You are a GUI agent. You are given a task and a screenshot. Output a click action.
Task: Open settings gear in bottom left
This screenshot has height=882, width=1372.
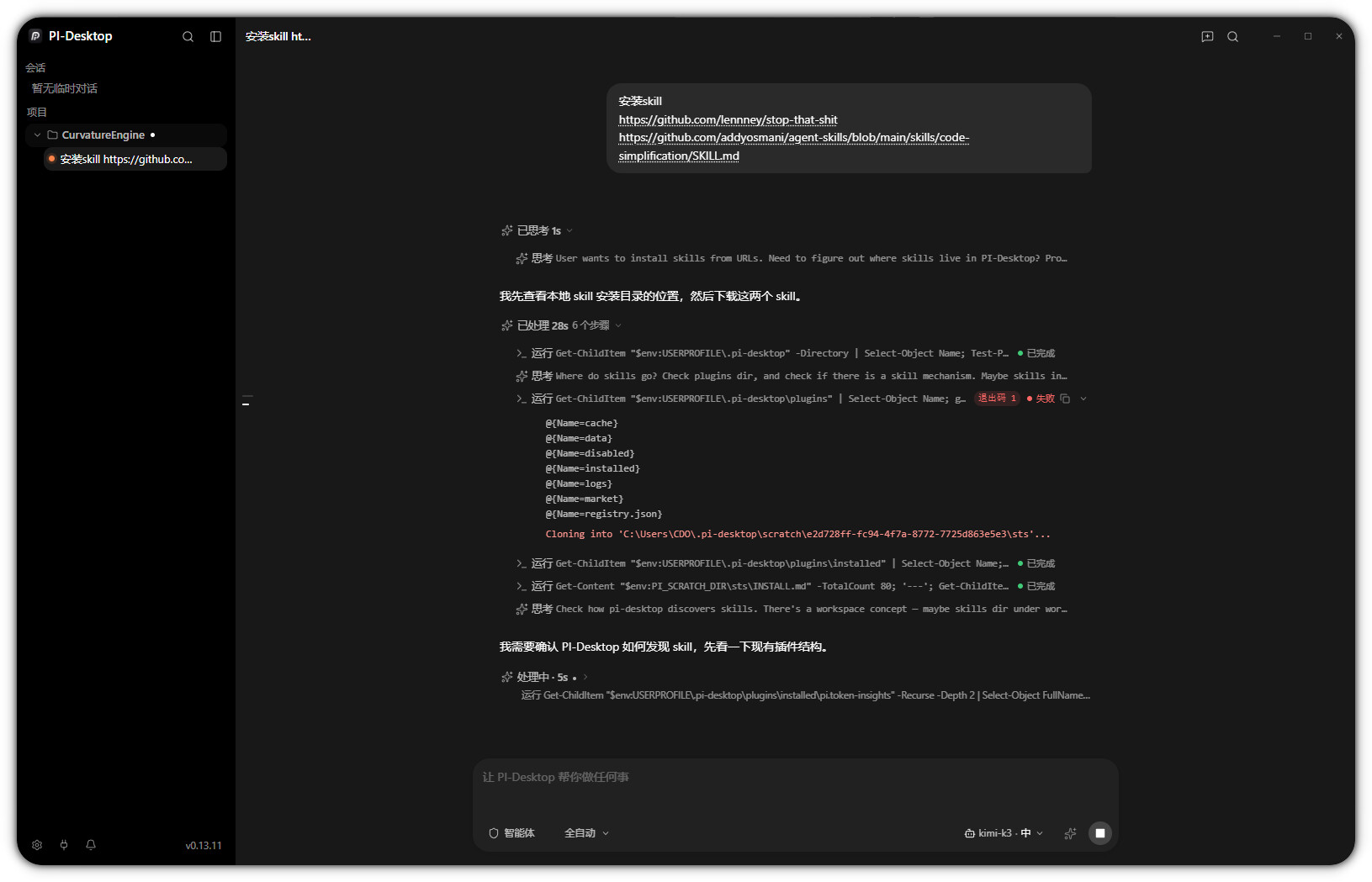pos(37,845)
